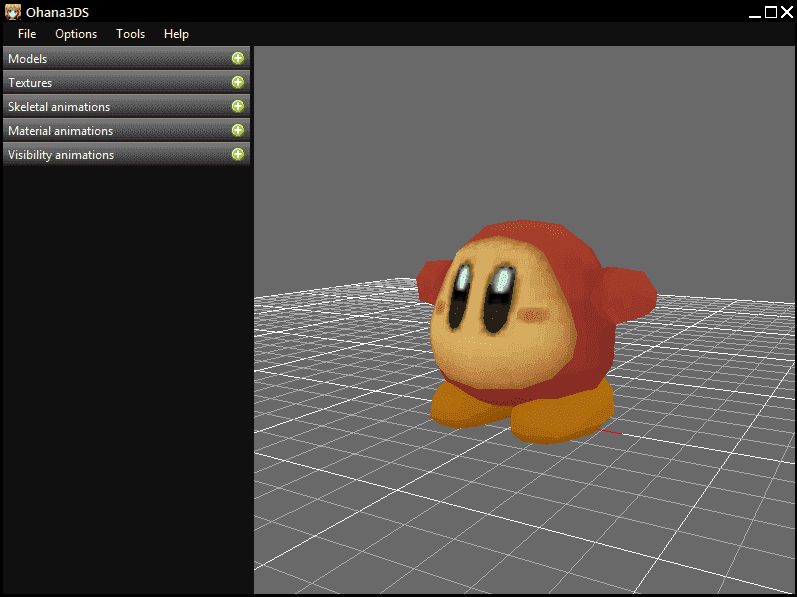Open the Tools menu
The image size is (797, 597).
(x=131, y=34)
